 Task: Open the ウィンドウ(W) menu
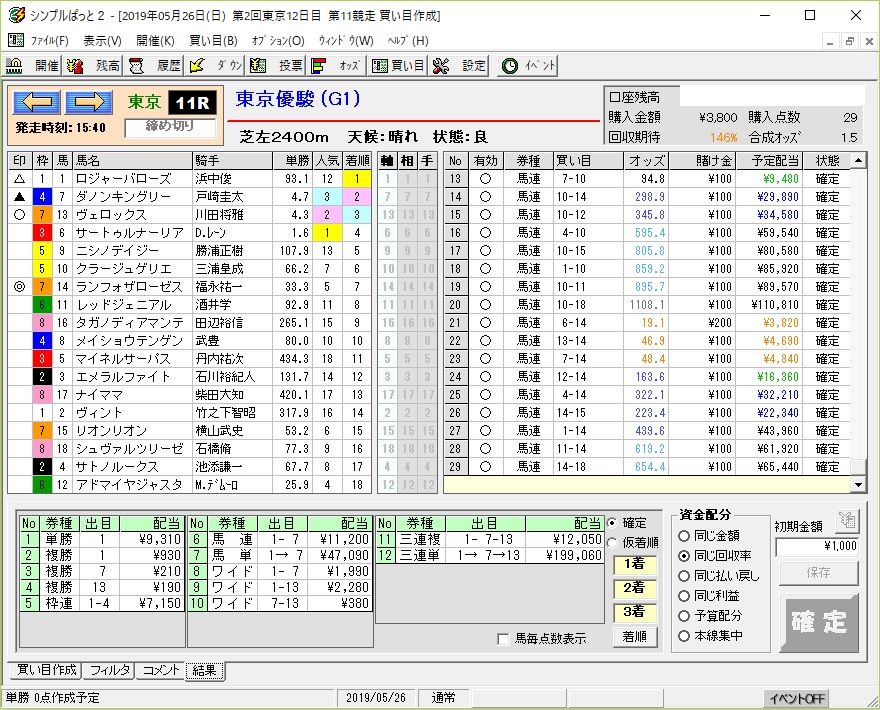coord(346,40)
